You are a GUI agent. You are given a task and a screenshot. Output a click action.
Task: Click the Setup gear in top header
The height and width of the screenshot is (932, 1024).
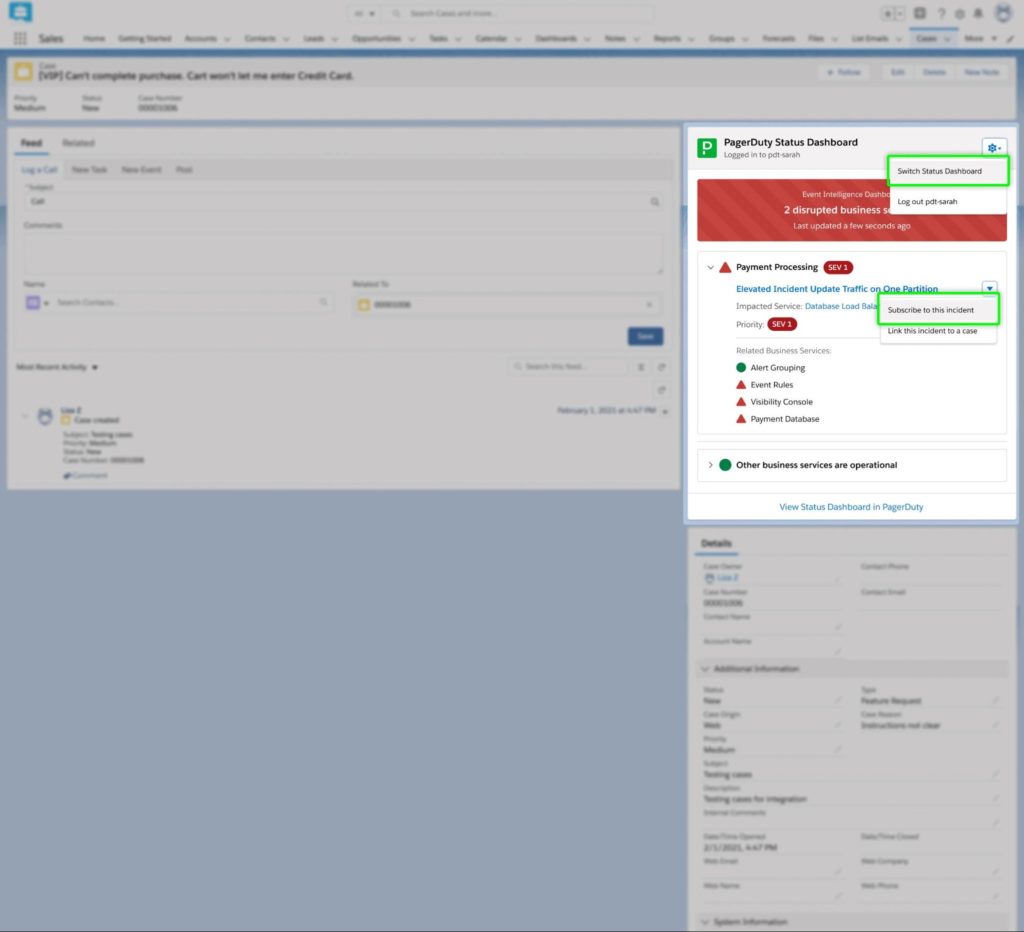[x=959, y=14]
